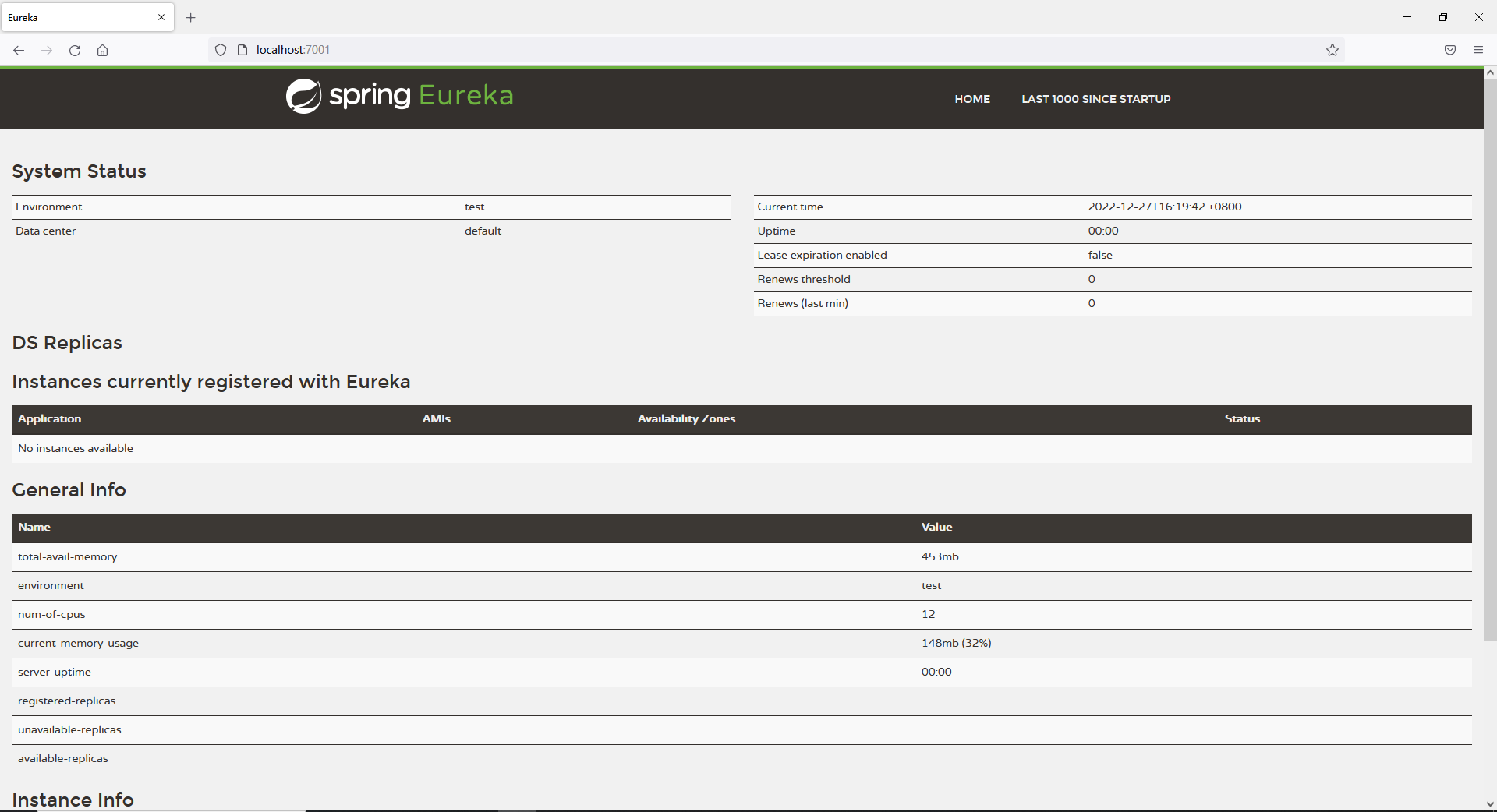Click the unavailable-replicas row name
The image size is (1497, 812).
pyautogui.click(x=69, y=729)
